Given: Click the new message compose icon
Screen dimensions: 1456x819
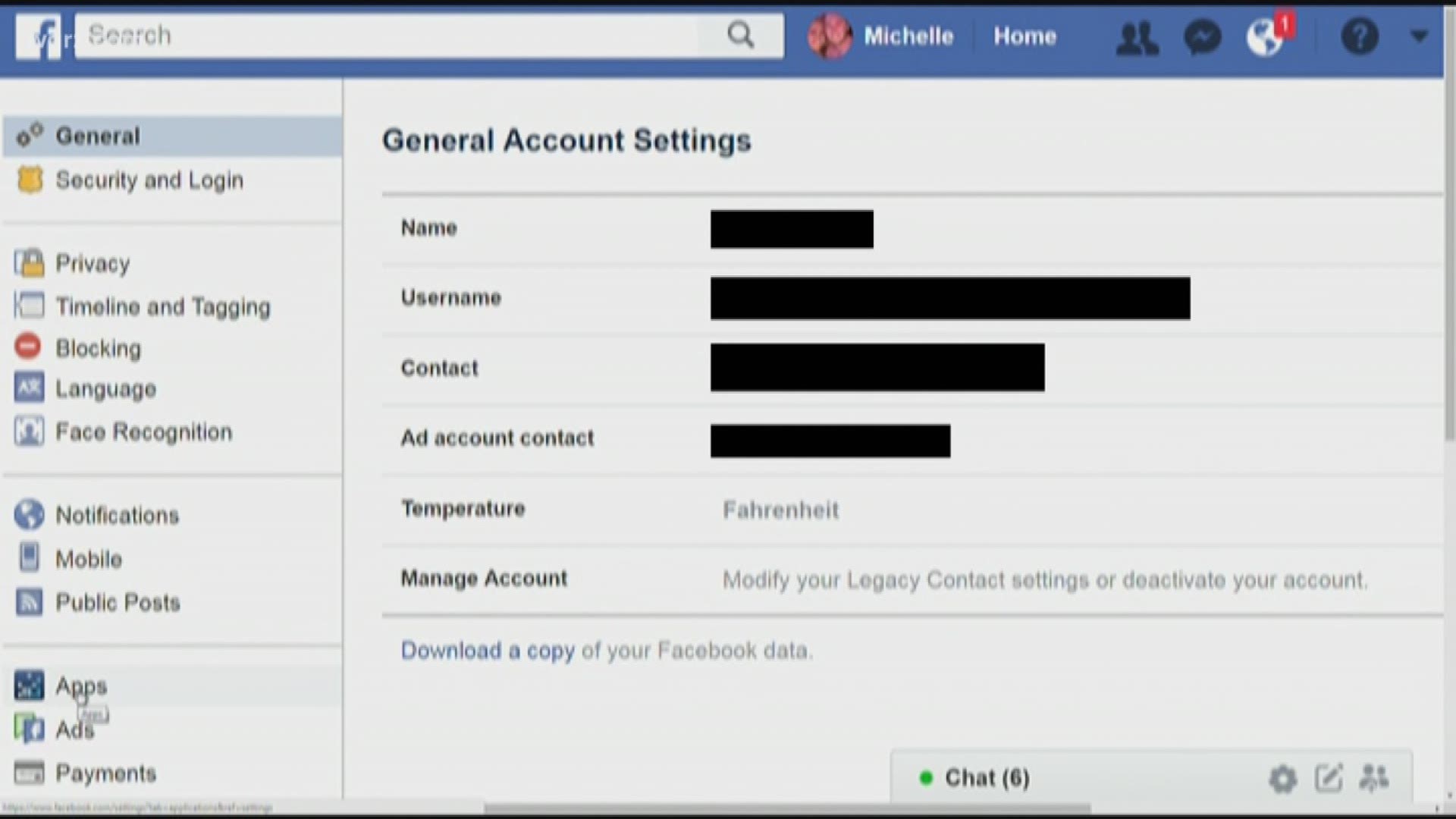Looking at the screenshot, I should pyautogui.click(x=1329, y=777).
